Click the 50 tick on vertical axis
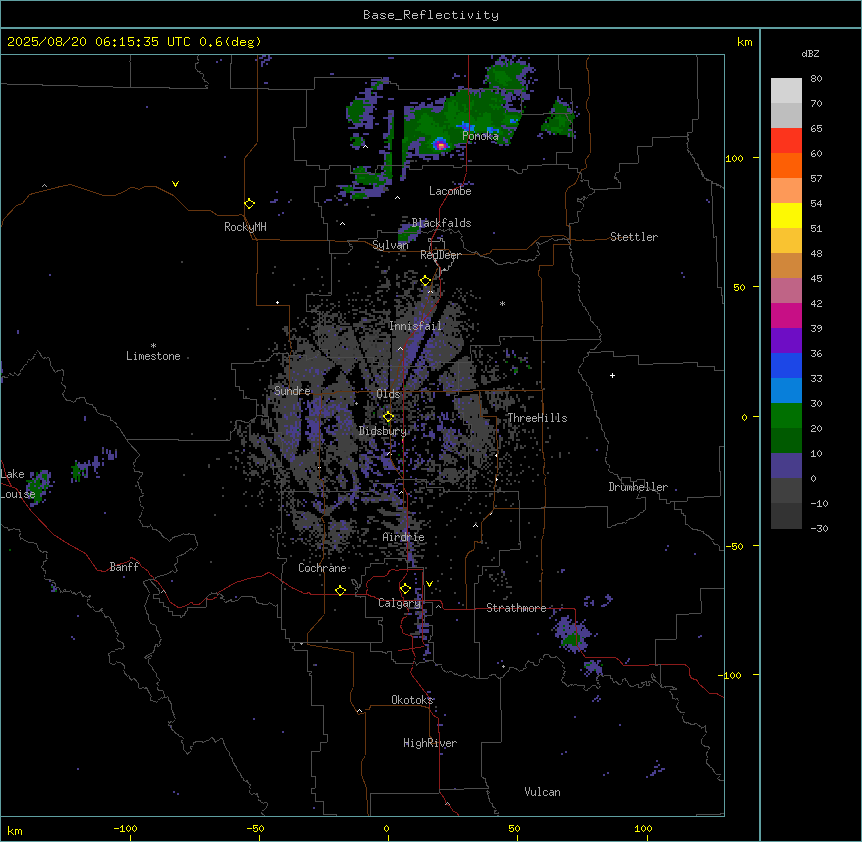The image size is (862, 842). [x=739, y=287]
